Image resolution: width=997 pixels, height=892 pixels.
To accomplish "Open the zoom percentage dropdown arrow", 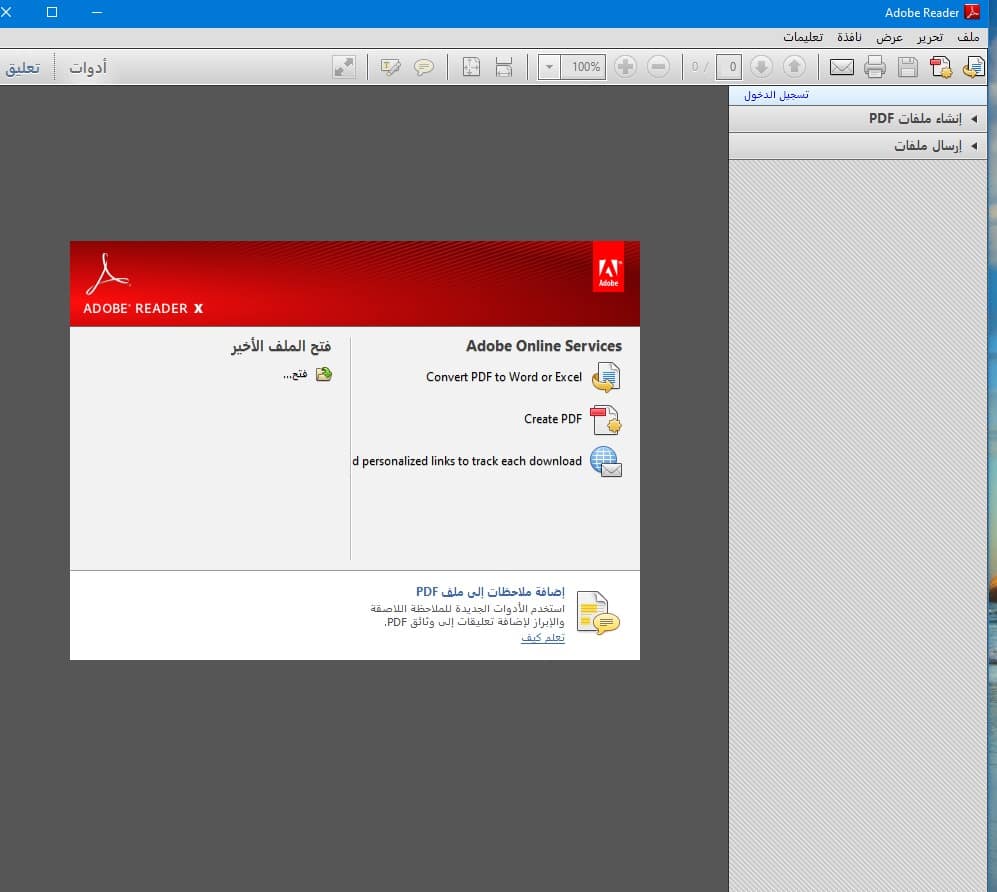I will (x=549, y=67).
